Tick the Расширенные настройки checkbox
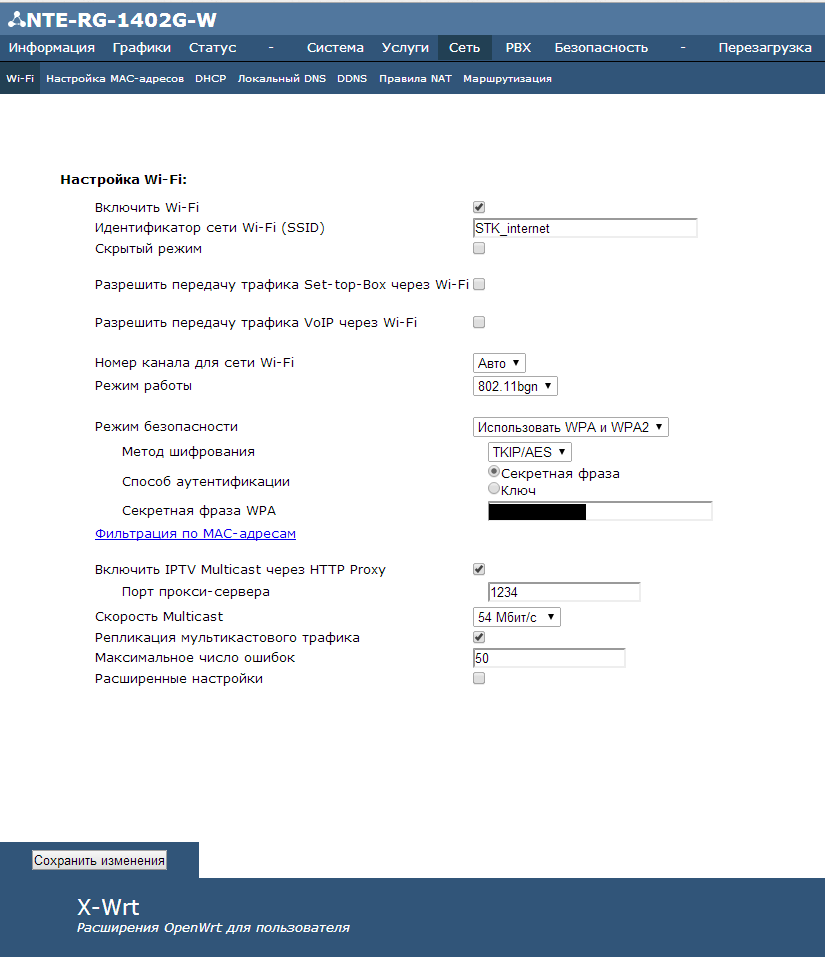The width and height of the screenshot is (825, 957). 479,678
